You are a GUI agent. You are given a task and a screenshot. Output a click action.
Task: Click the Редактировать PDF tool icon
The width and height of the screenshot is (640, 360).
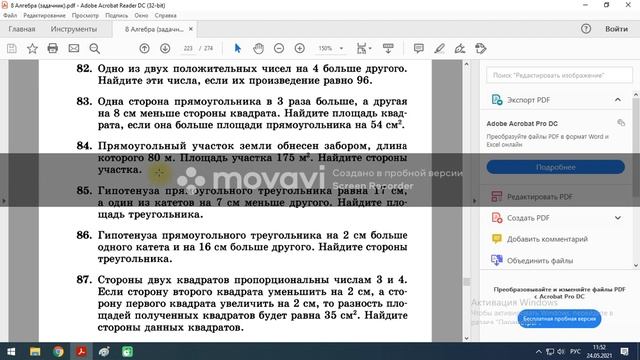pos(497,197)
